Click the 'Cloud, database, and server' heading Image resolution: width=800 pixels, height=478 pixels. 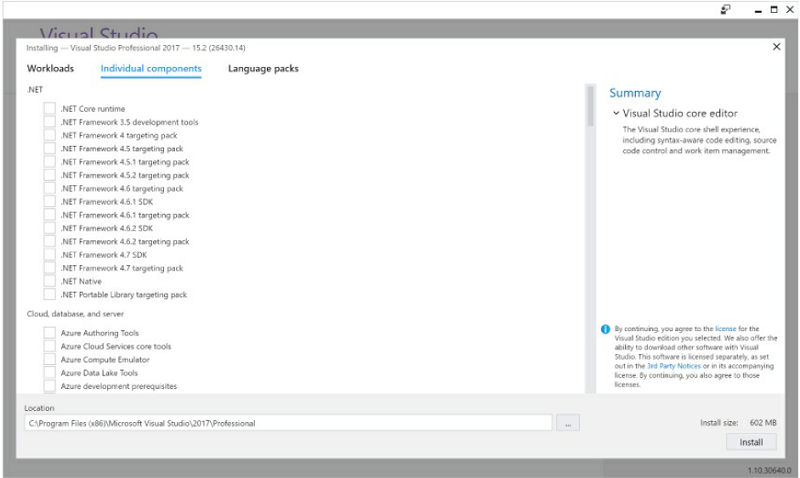point(75,314)
